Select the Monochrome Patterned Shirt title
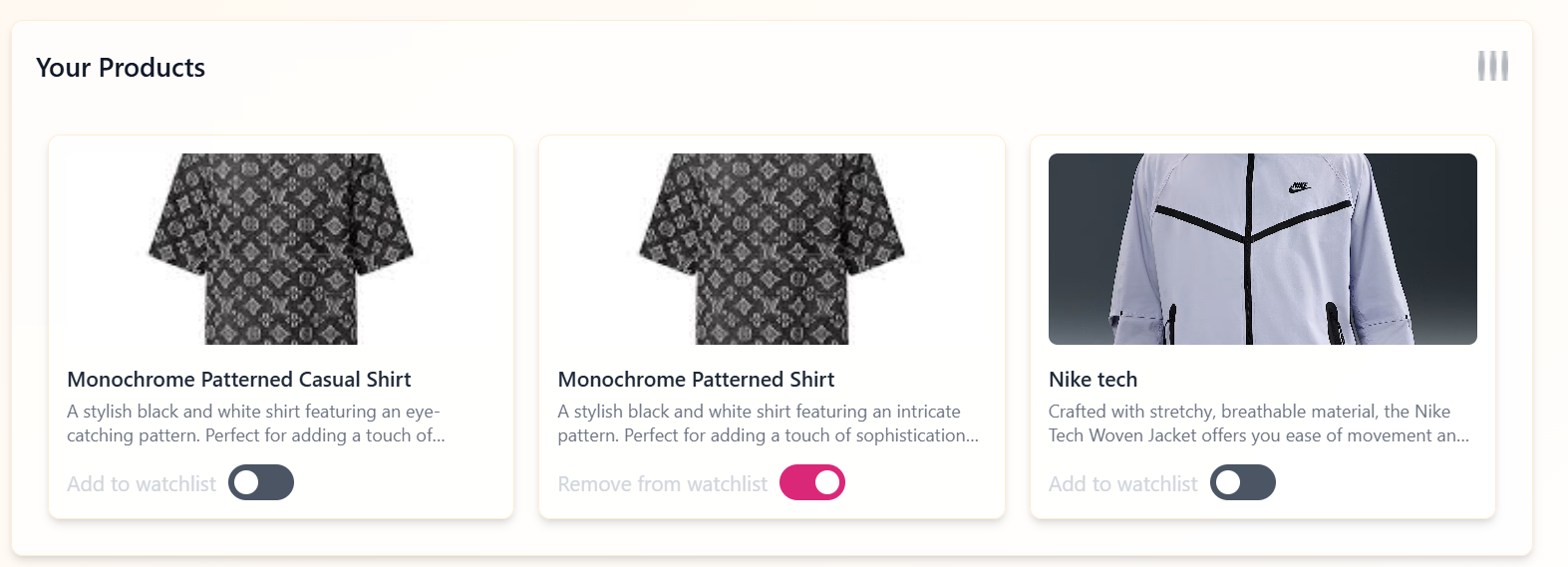This screenshot has width=1568, height=567. tap(696, 380)
